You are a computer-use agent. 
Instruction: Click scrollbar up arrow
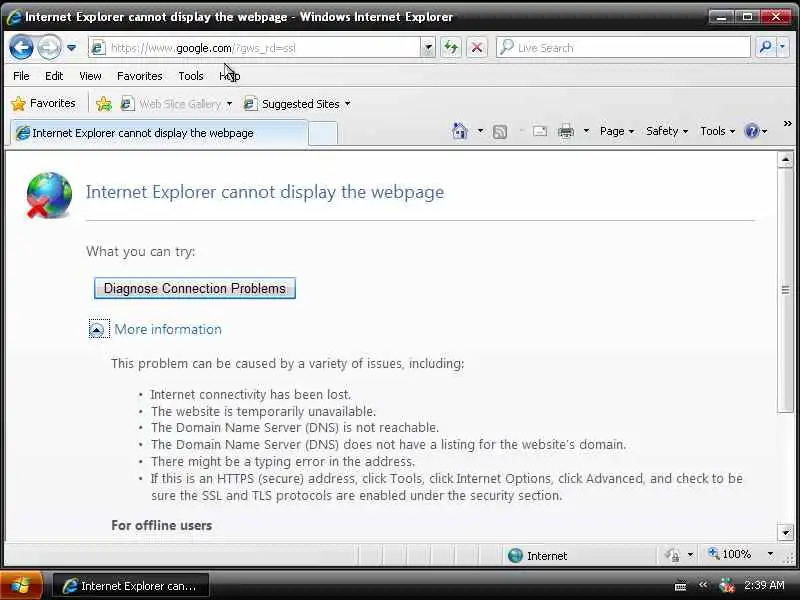tap(785, 160)
